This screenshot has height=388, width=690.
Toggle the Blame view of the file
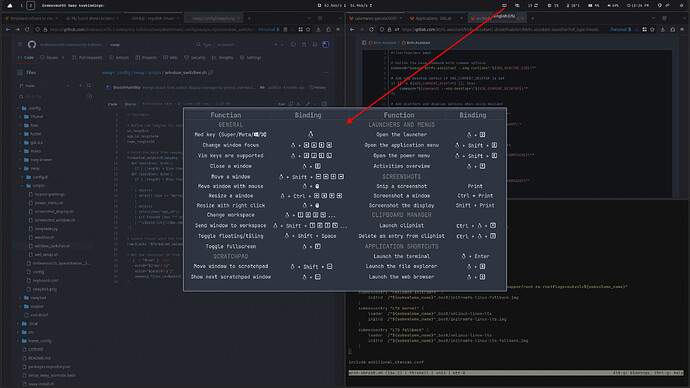pos(130,104)
